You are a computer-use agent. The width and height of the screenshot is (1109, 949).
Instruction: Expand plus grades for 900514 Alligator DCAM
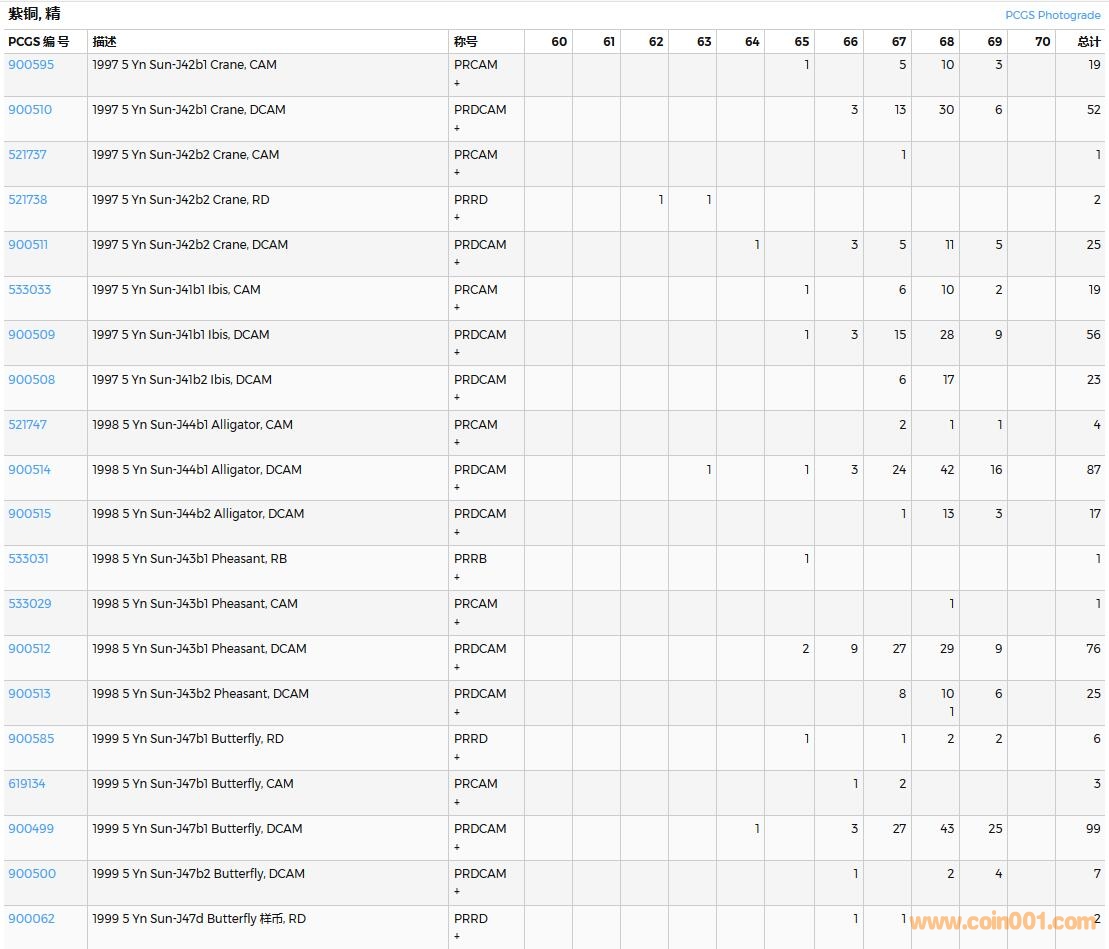pos(457,488)
